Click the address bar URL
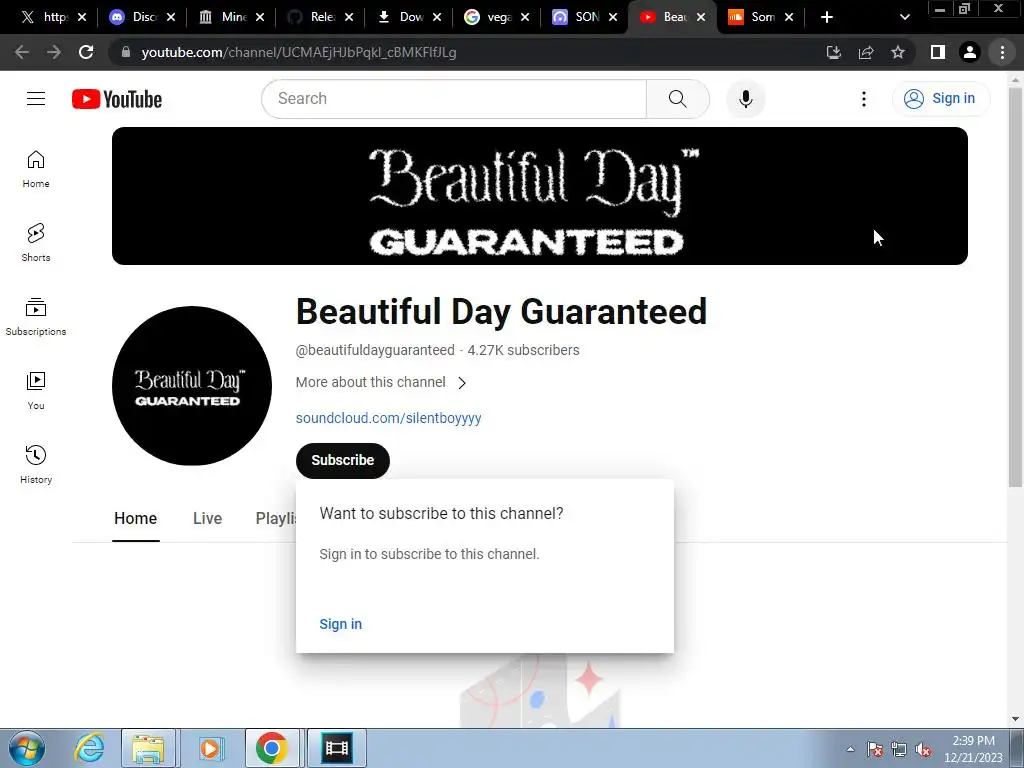This screenshot has width=1024, height=768. coord(298,52)
